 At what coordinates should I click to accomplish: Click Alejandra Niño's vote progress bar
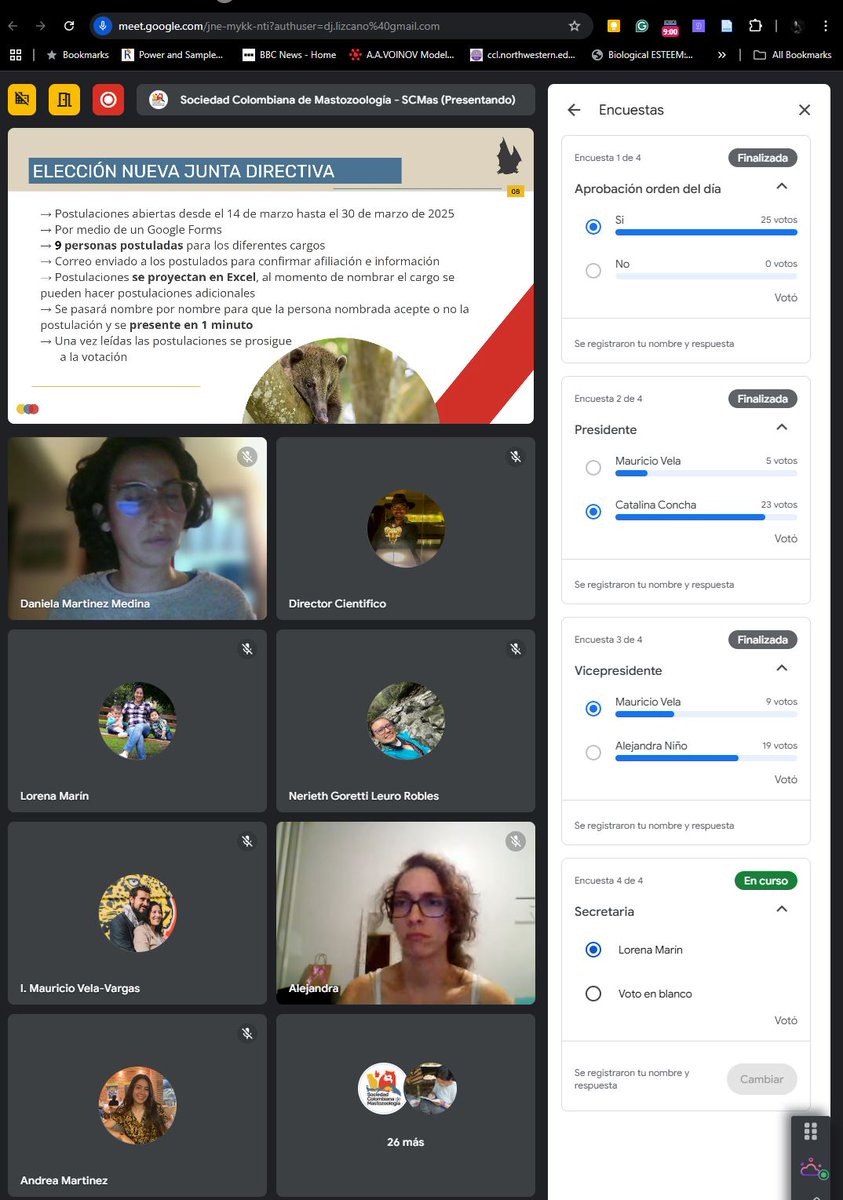coord(706,758)
